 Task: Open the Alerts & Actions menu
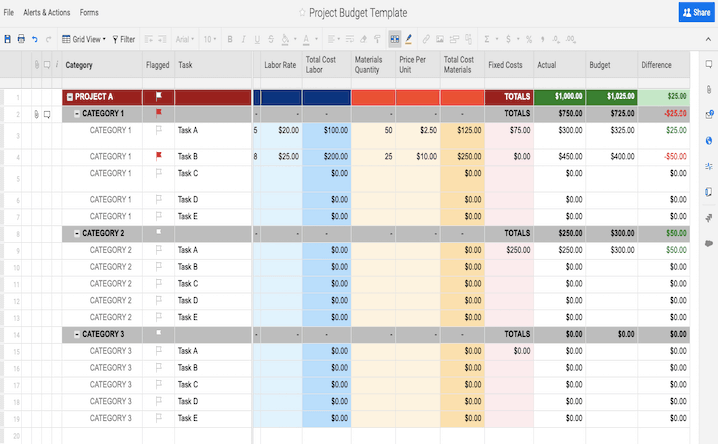46,13
